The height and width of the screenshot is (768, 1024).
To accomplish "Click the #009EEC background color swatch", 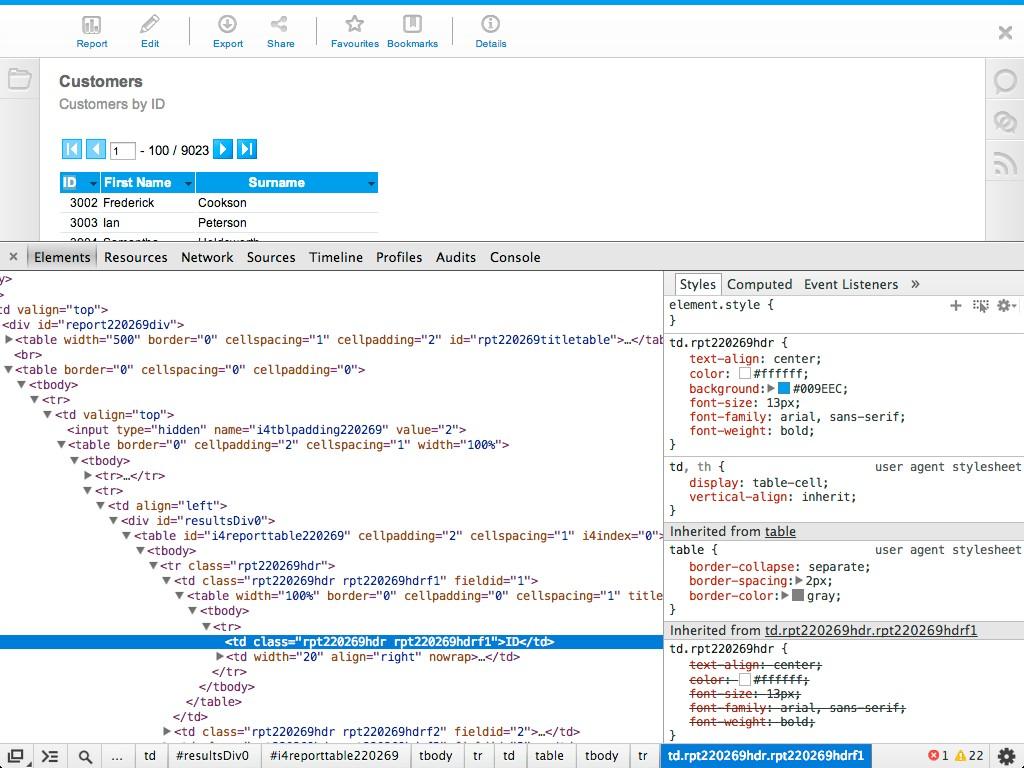I will pos(784,388).
